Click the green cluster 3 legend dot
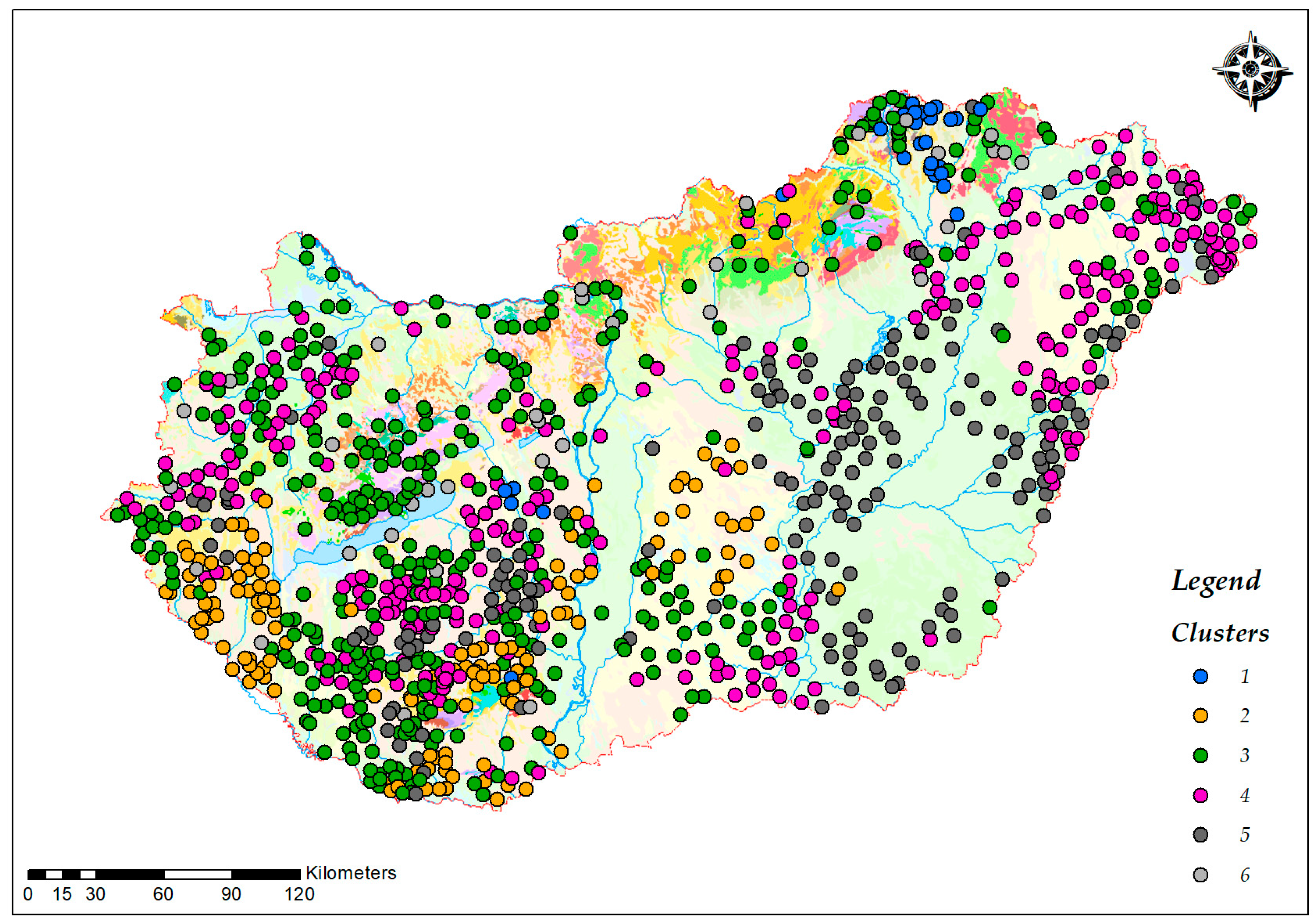The image size is (1316, 923). click(x=1200, y=756)
